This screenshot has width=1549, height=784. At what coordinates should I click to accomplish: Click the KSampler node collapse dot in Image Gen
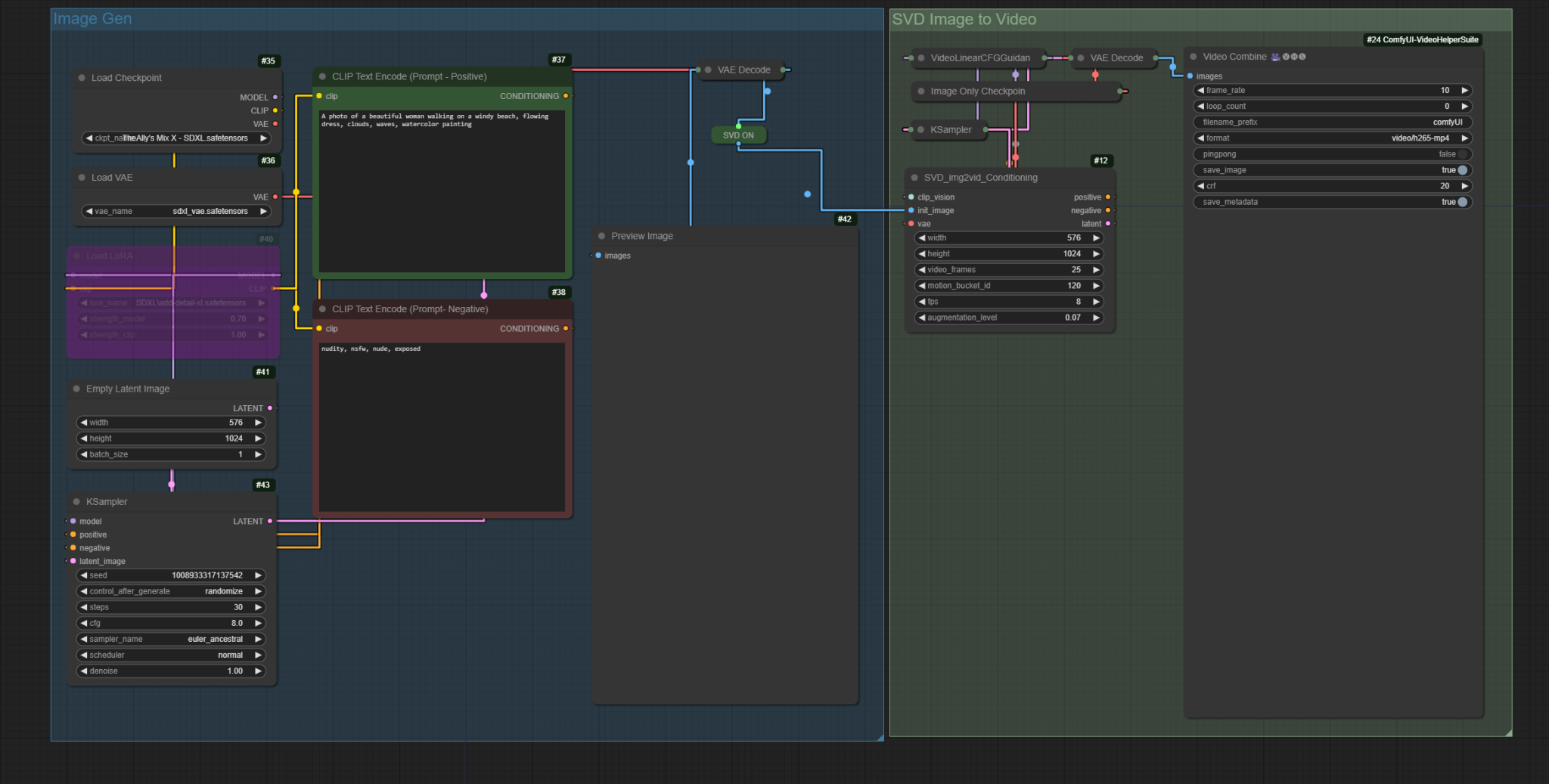[76, 502]
